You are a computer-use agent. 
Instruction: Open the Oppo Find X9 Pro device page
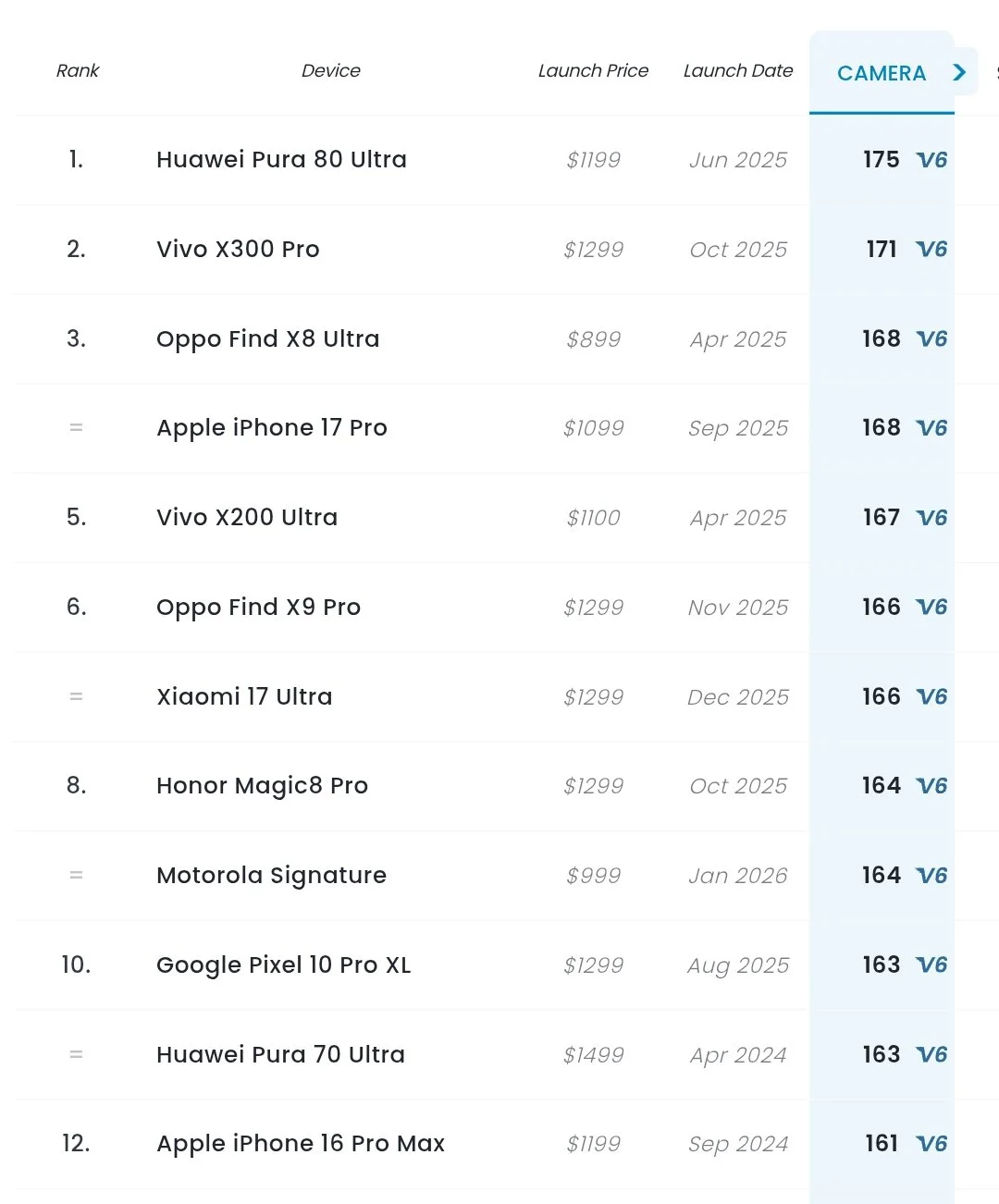click(x=258, y=607)
